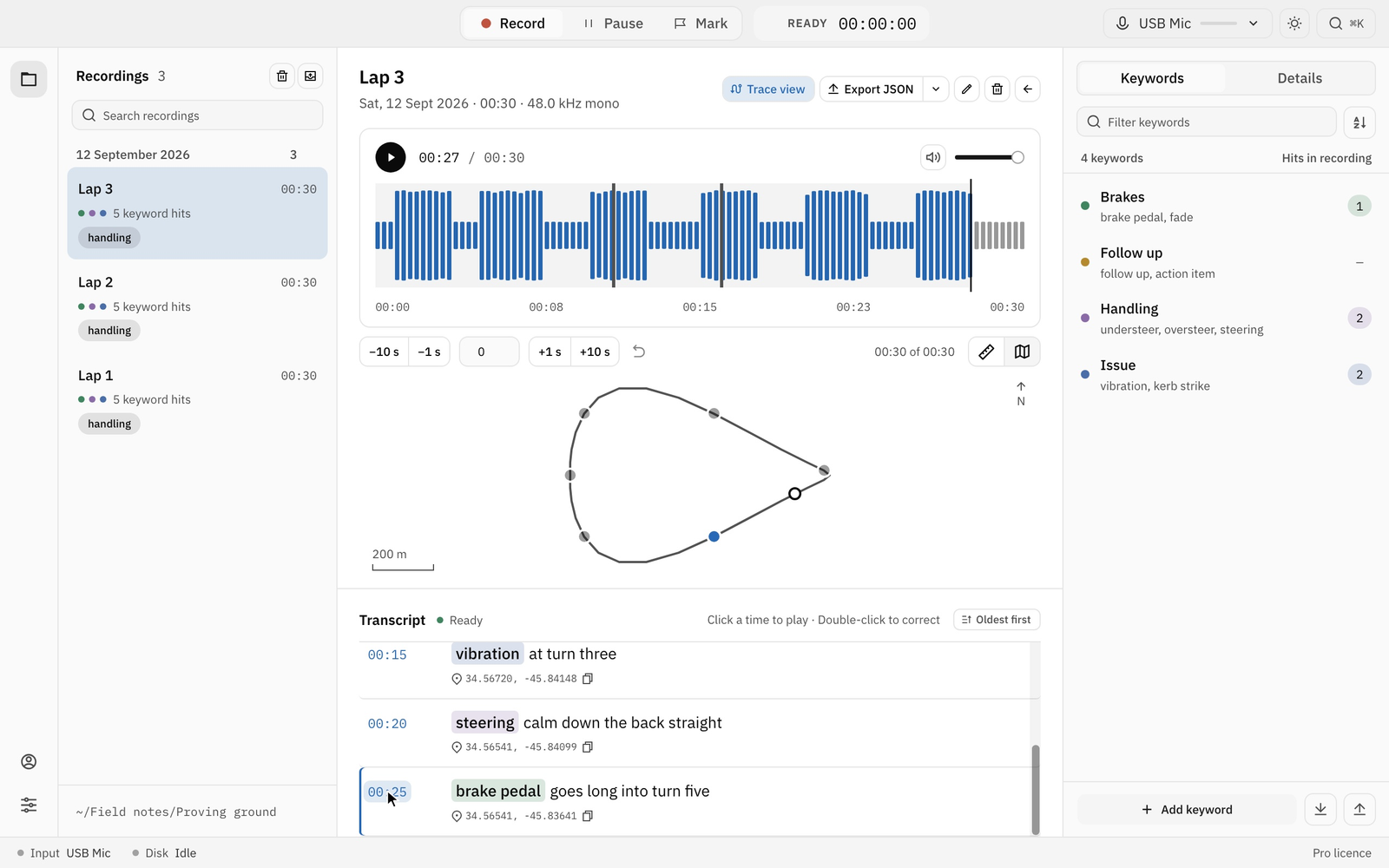
Task: Toggle the map view icon
Action: click(1022, 352)
